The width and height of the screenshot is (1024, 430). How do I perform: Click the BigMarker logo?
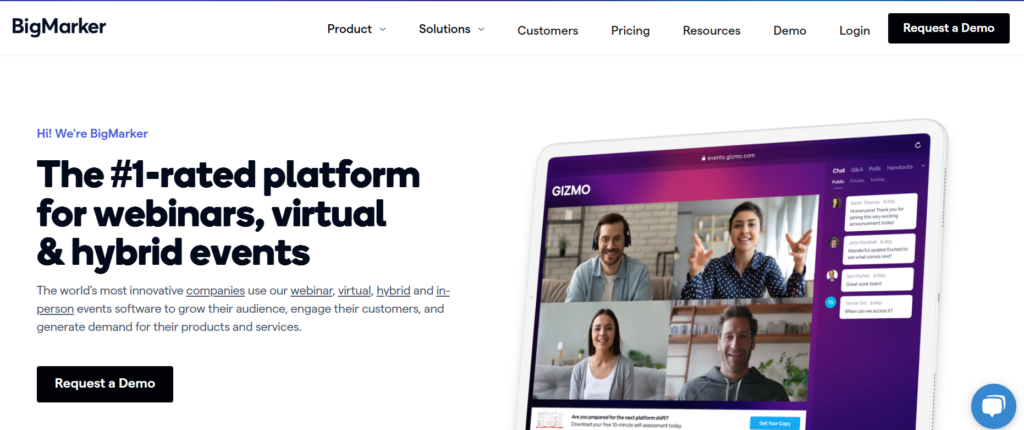[59, 27]
